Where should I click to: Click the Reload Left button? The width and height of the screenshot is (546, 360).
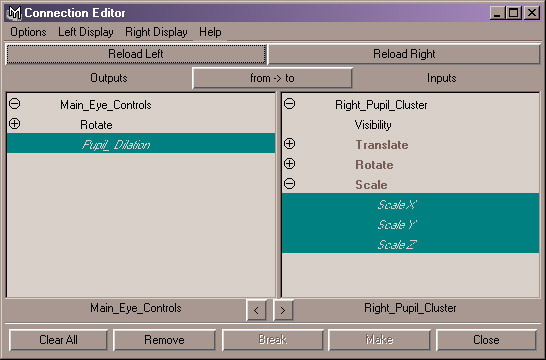[136, 54]
